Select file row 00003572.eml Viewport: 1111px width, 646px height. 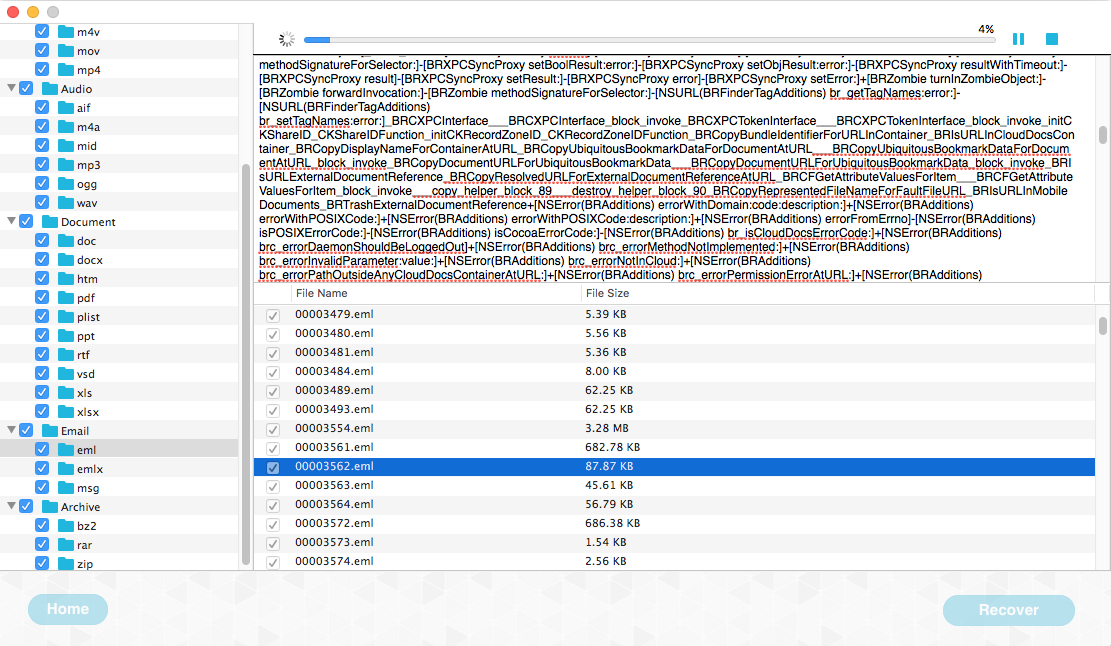coord(675,523)
